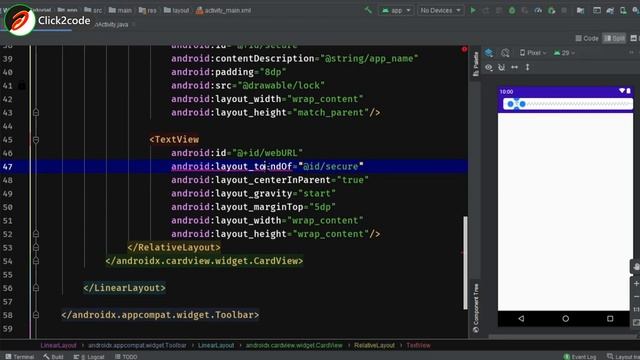Open the Logcat tool window
Screen dimensions: 640x360
tap(89, 356)
